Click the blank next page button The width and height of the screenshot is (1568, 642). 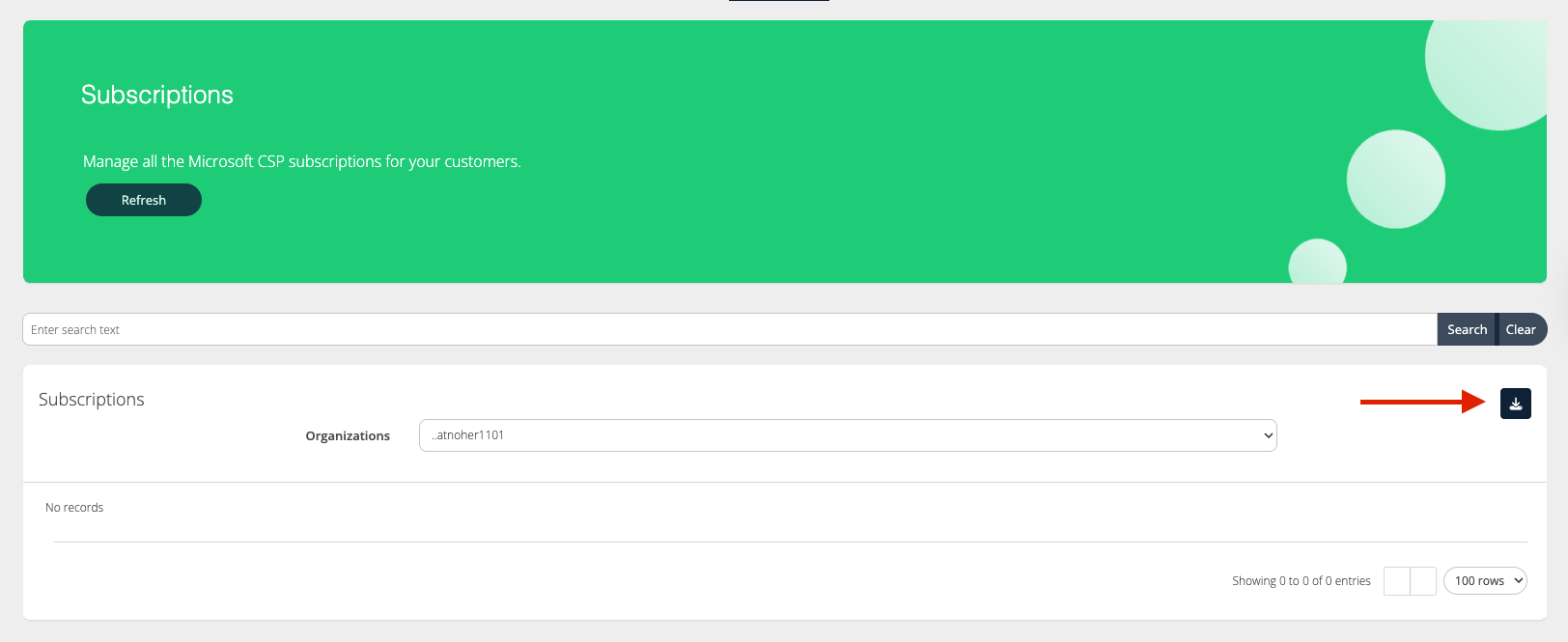click(1423, 580)
